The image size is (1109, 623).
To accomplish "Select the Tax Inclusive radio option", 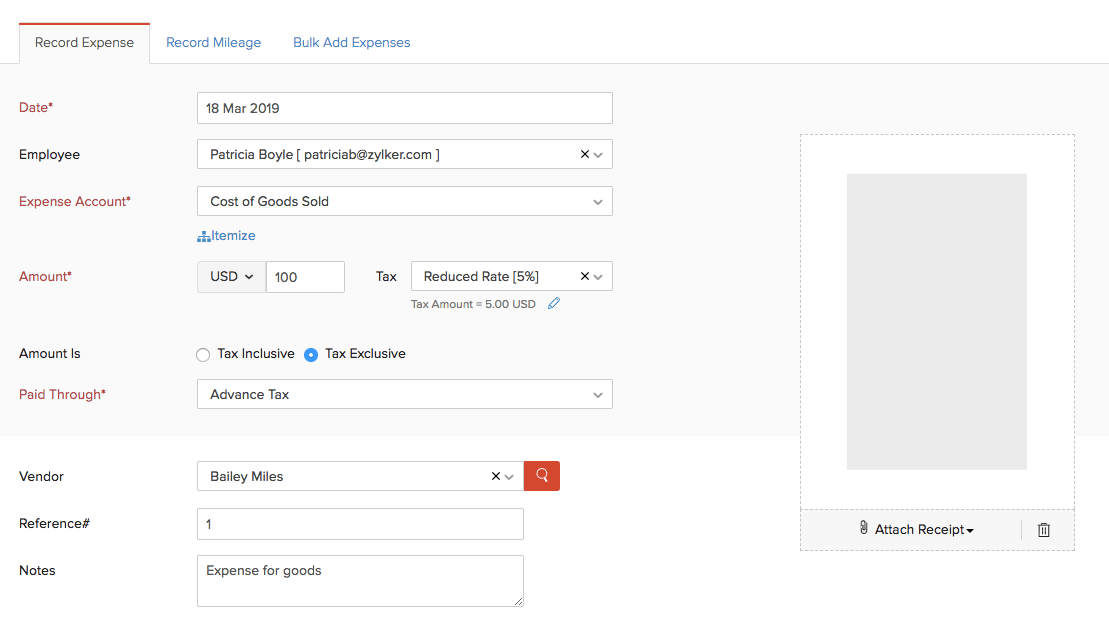I will click(204, 355).
